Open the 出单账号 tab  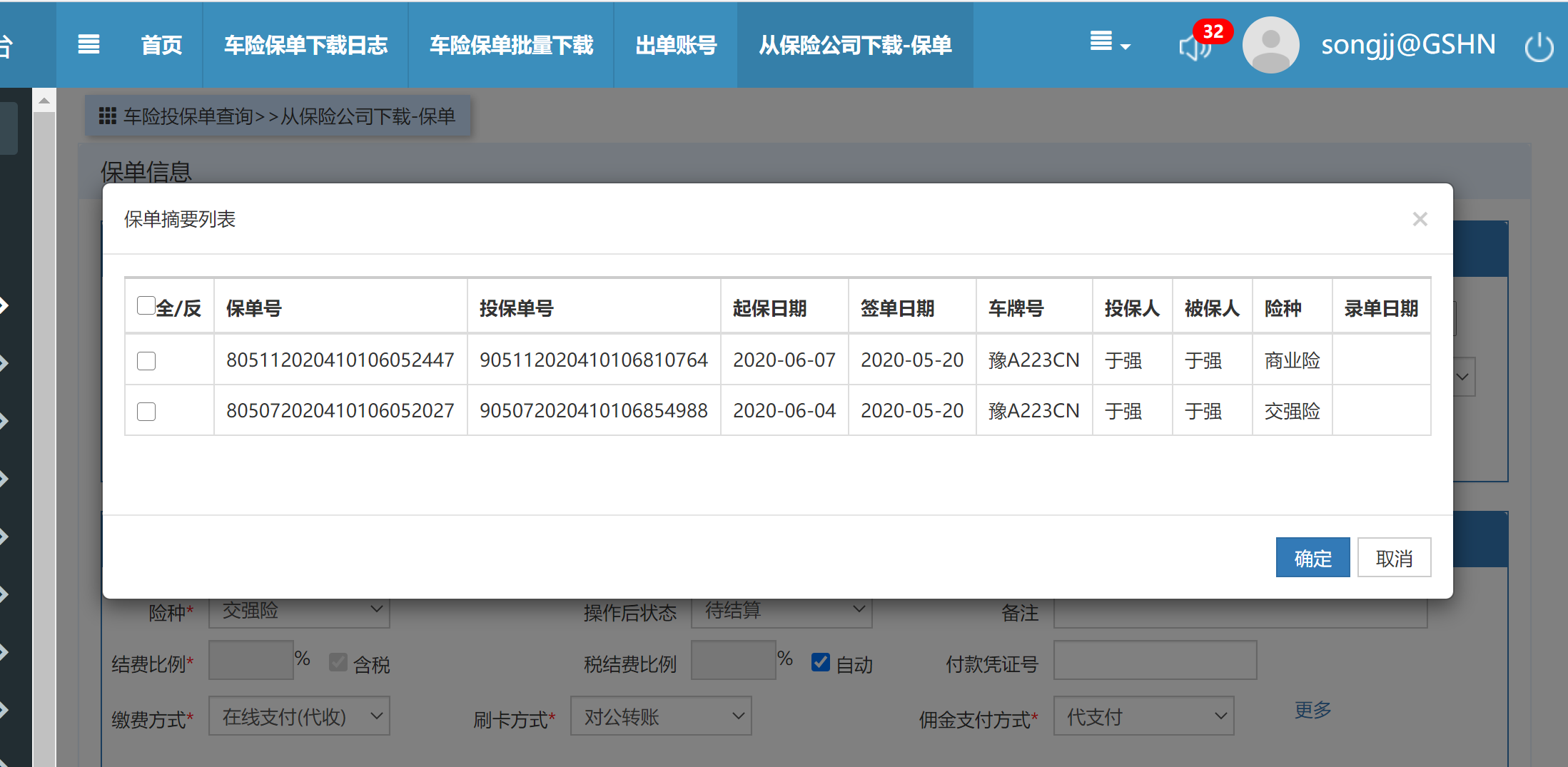[x=675, y=45]
